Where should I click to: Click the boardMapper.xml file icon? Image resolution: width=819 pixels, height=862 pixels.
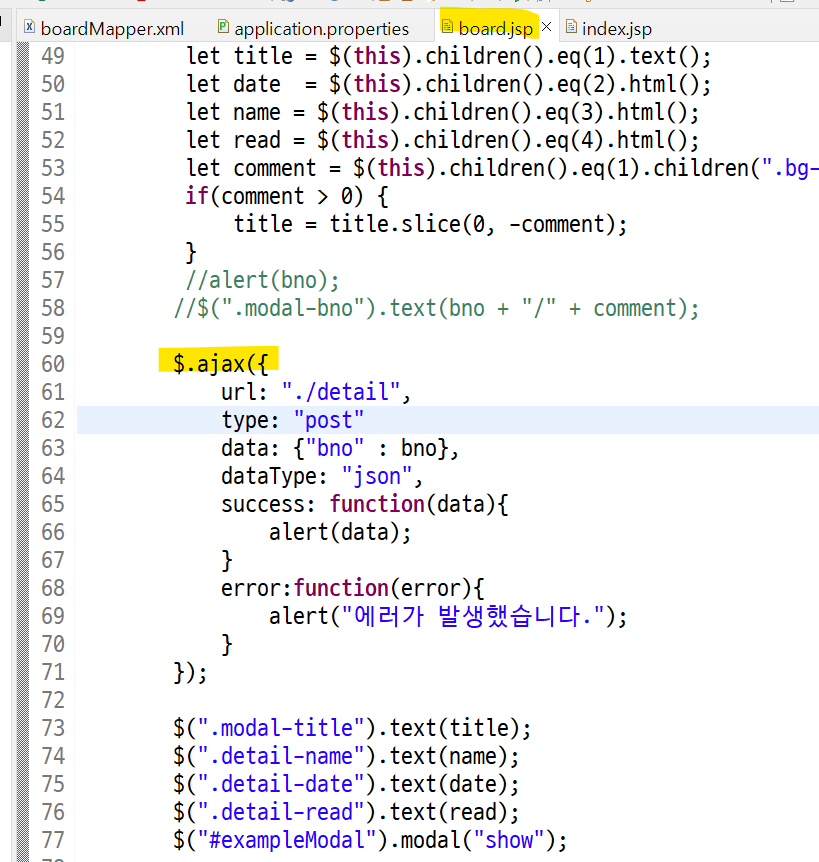point(30,26)
